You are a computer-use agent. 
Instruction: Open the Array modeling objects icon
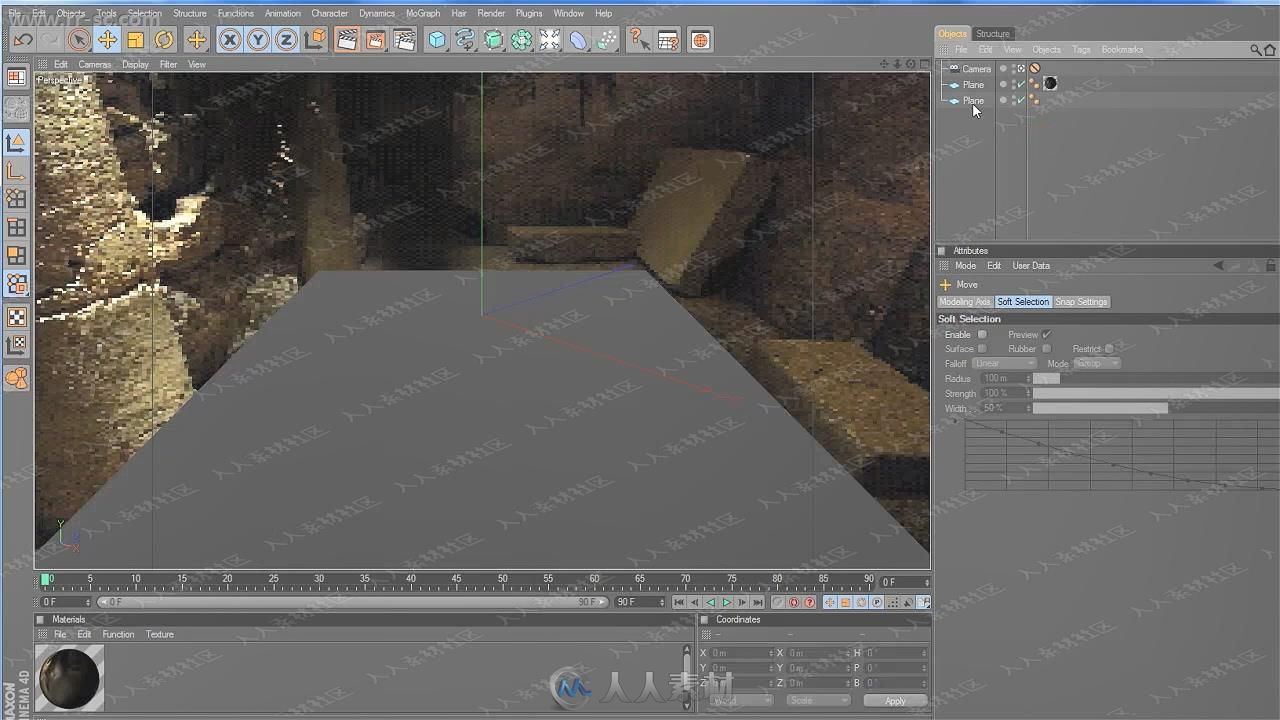(522, 40)
